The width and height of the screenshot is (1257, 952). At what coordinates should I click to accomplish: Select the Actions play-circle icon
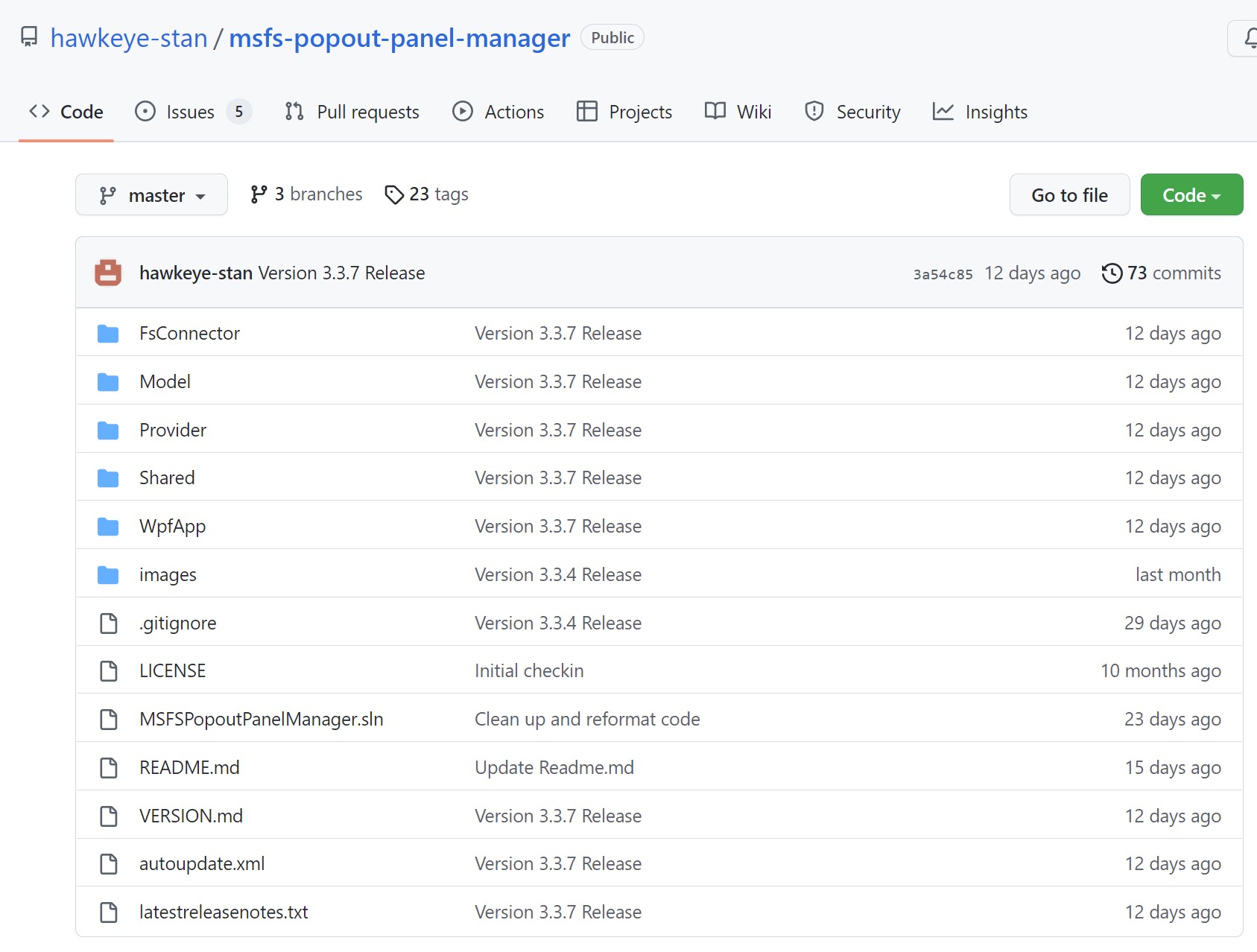click(462, 111)
